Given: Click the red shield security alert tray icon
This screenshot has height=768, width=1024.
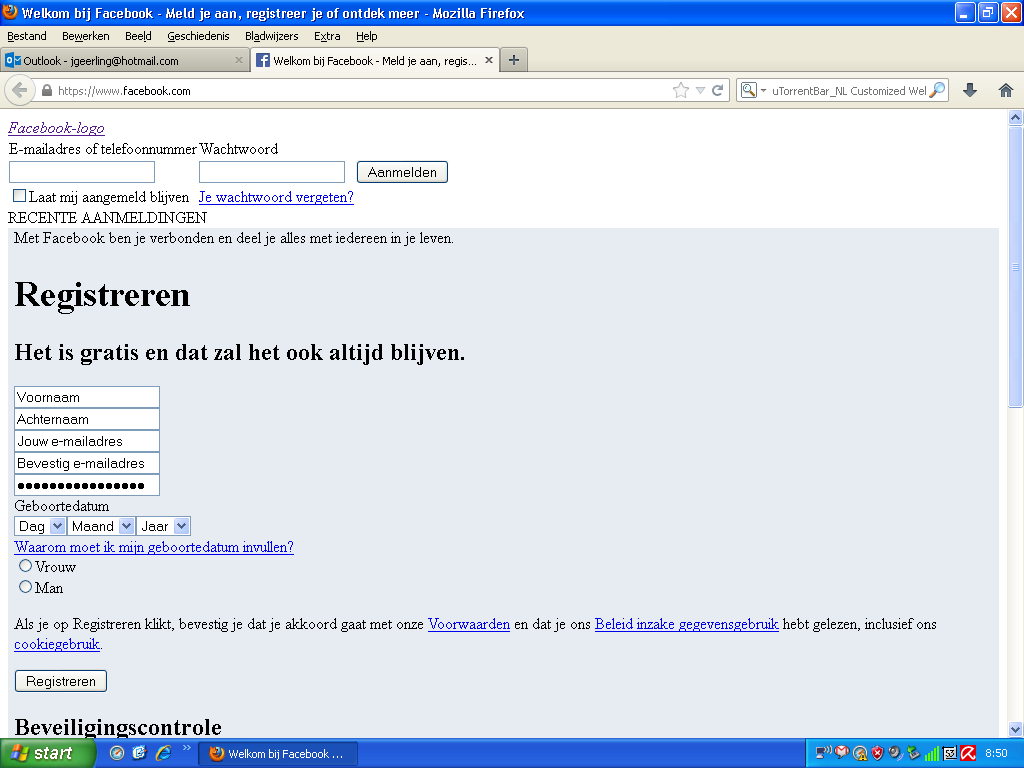Looking at the screenshot, I should click(877, 753).
